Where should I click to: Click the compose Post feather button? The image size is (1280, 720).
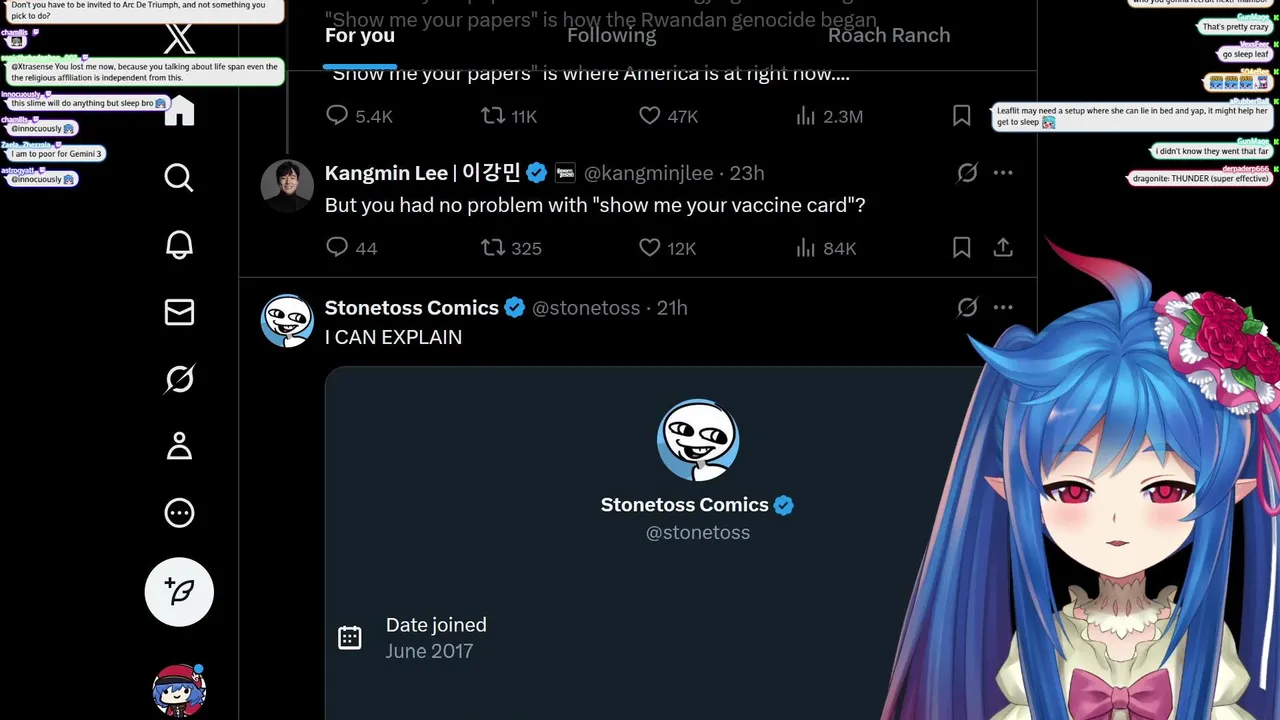pyautogui.click(x=179, y=592)
